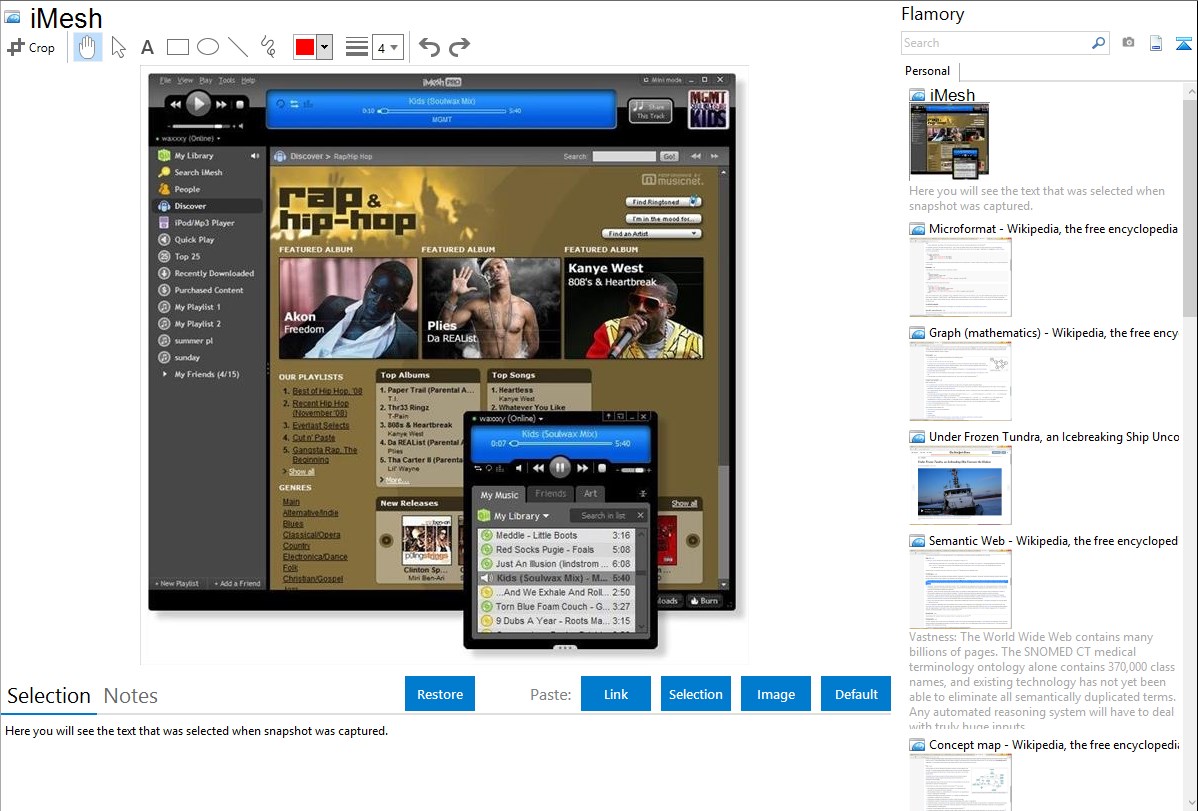
Task: Click the Paste Default button
Action: (x=856, y=694)
